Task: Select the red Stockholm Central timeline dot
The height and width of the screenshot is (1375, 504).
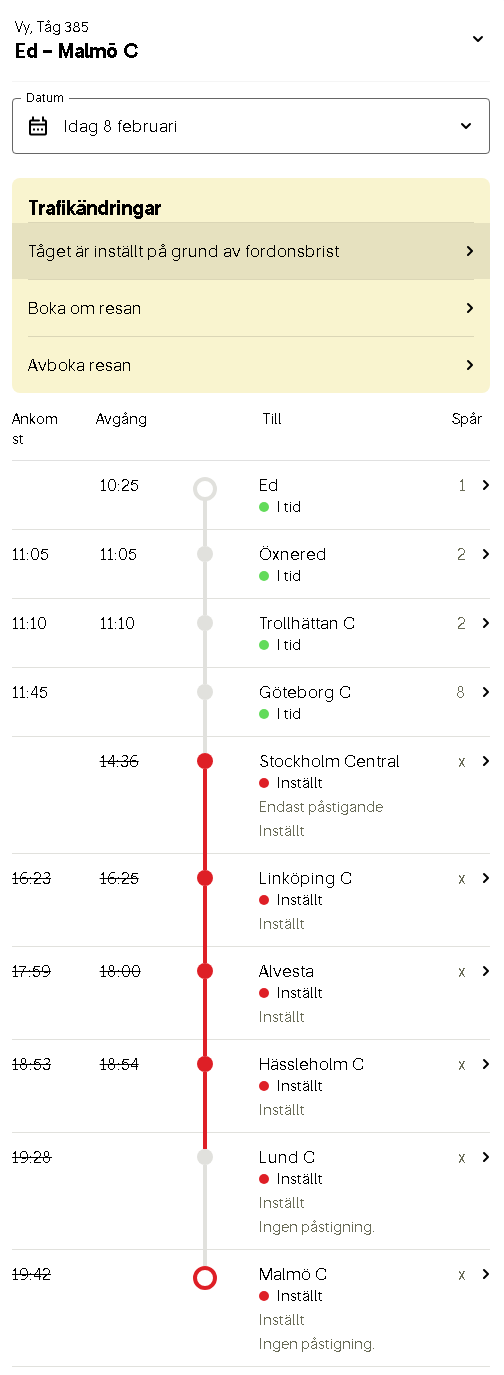Action: tap(205, 761)
